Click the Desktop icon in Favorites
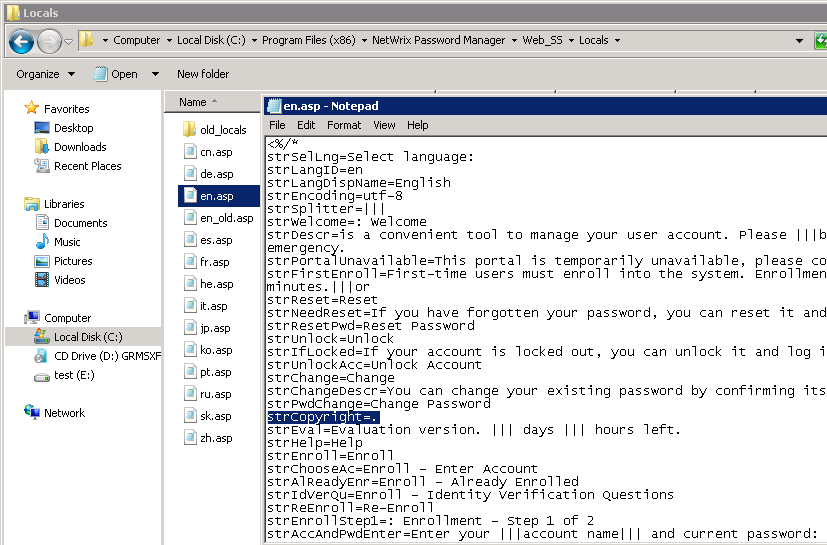Image resolution: width=827 pixels, height=545 pixels. (x=42, y=128)
